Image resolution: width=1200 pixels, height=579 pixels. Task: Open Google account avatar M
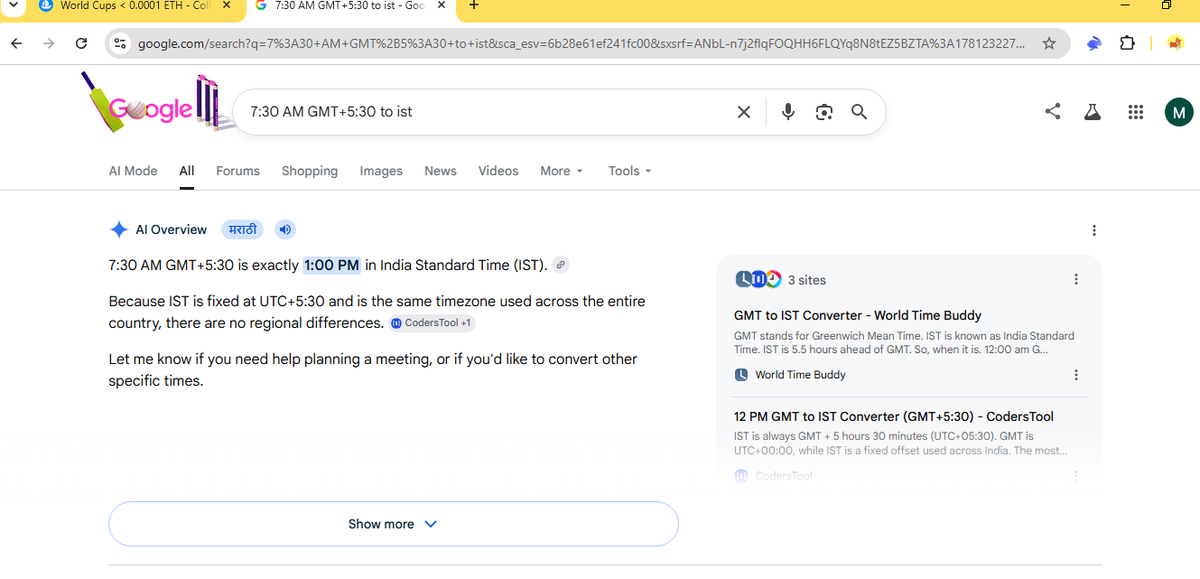(1179, 112)
